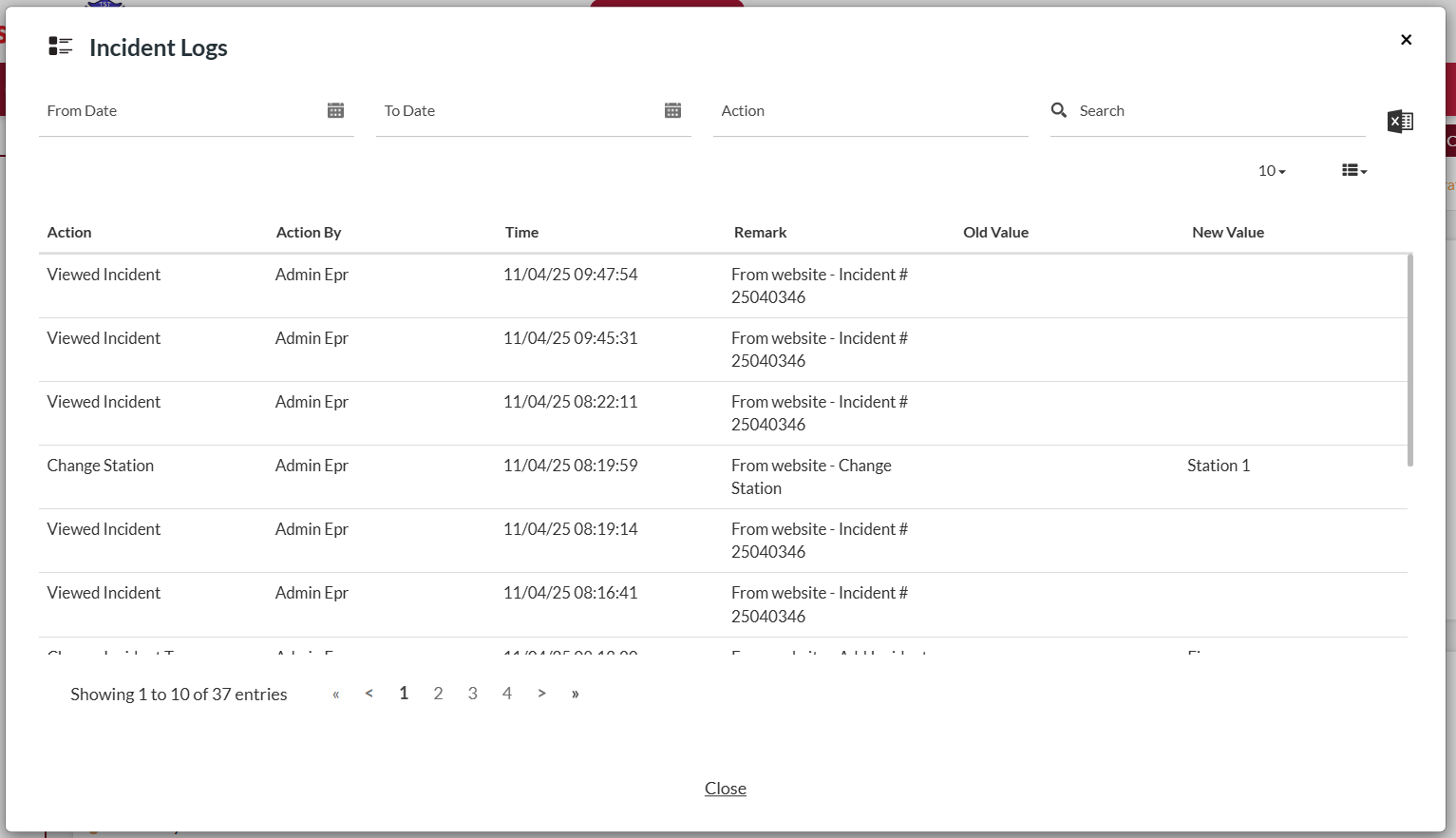The width and height of the screenshot is (1456, 838).
Task: Jump to first page double arrow
Action: [335, 695]
